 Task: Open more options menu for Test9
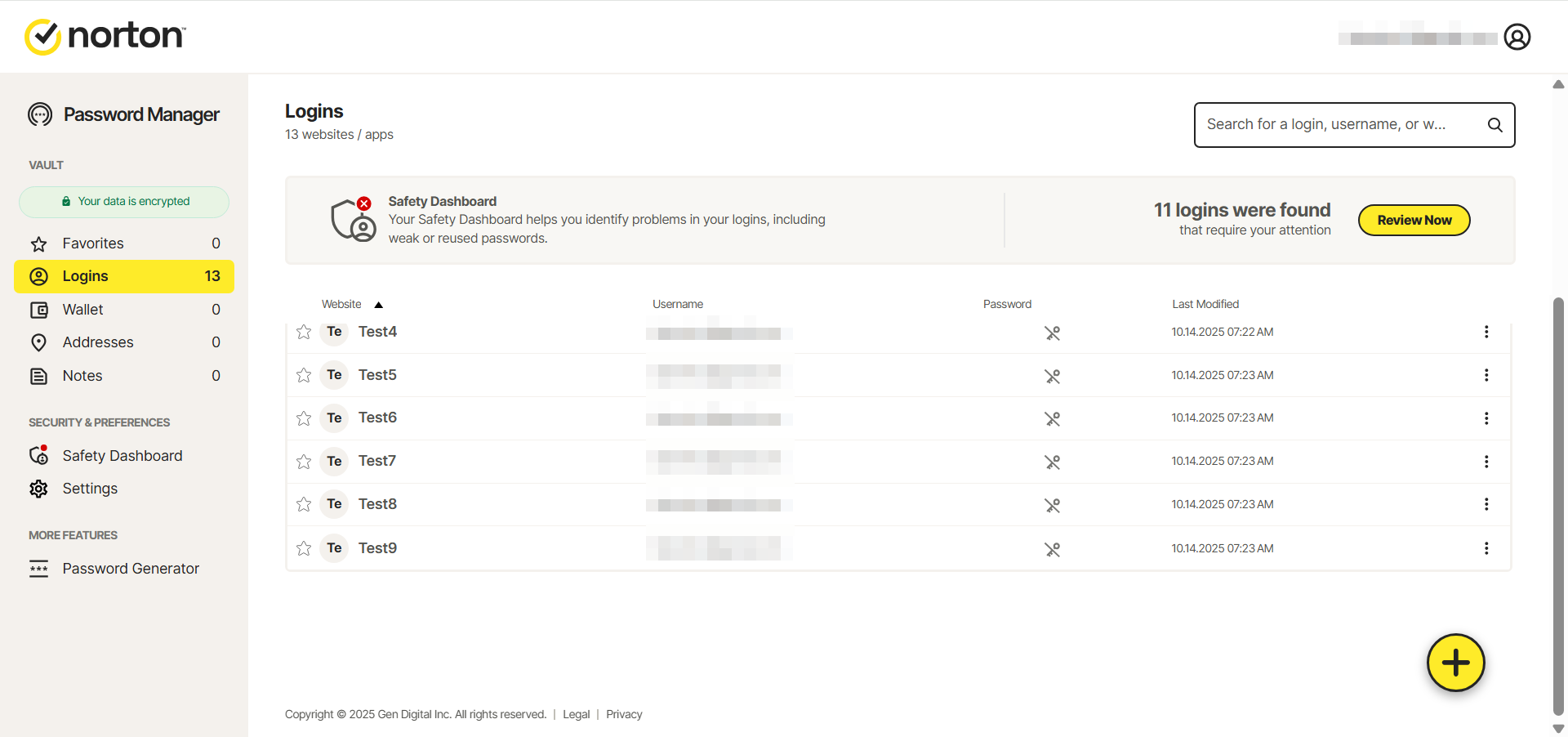click(x=1486, y=548)
